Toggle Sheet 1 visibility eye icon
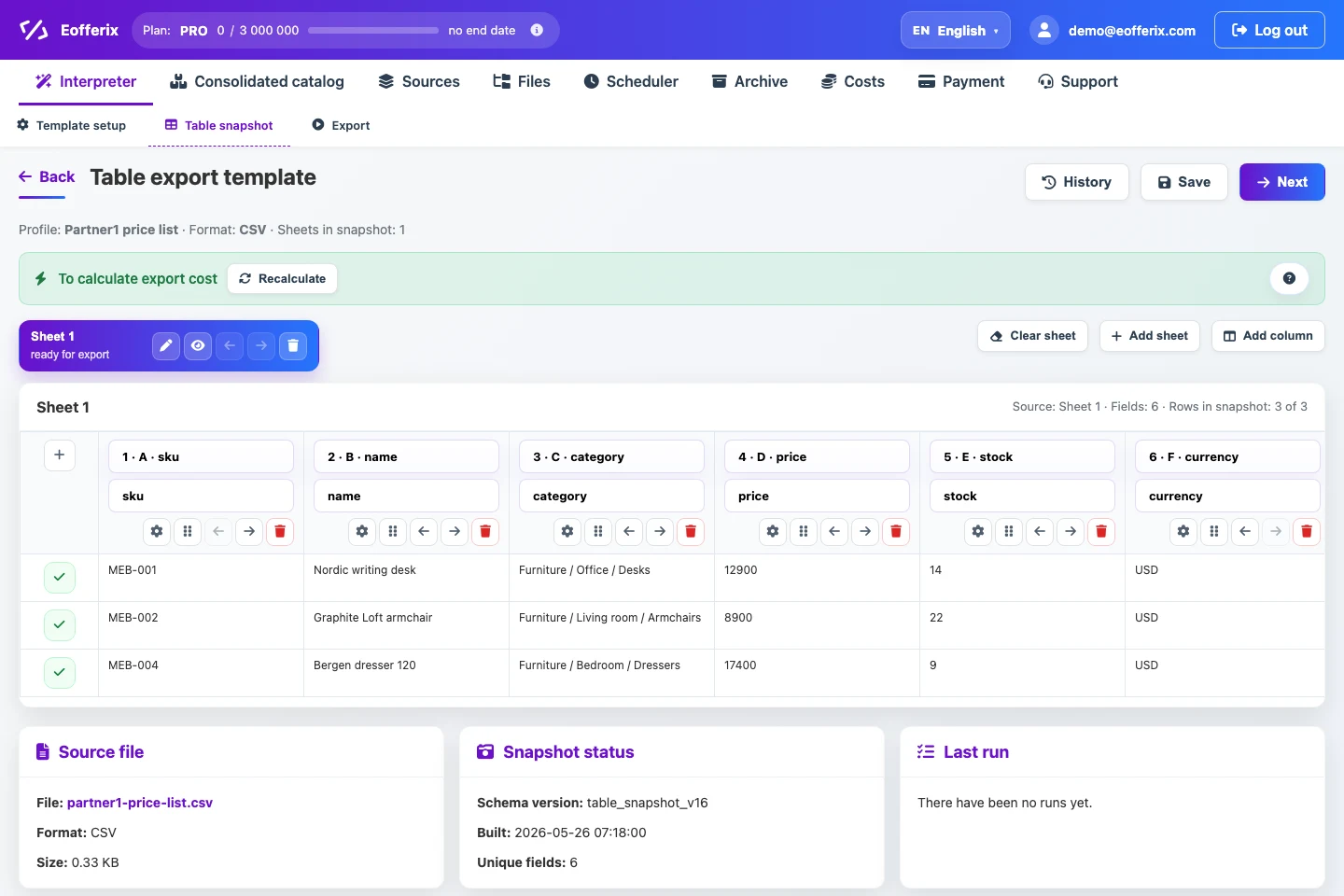Image resolution: width=1344 pixels, height=896 pixels. pyautogui.click(x=198, y=345)
